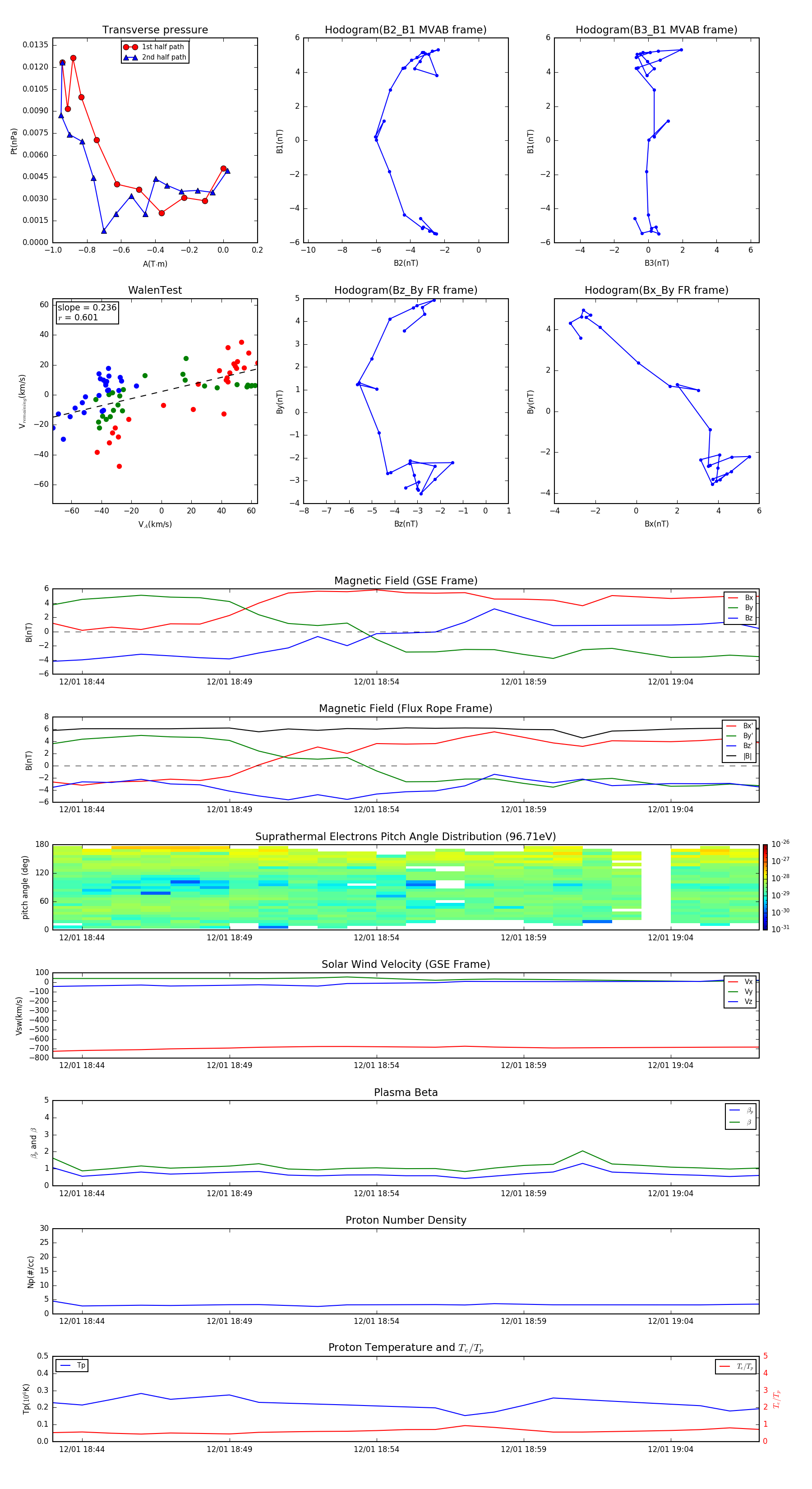
Task: Click the By legend entry in GSE panel
Action: [x=741, y=607]
